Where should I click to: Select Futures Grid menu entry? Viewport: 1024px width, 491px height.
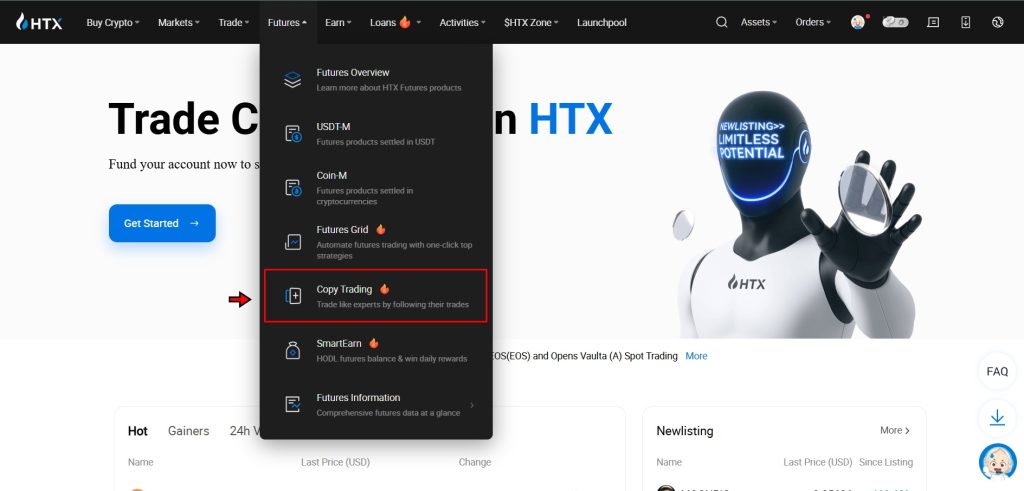[376, 242]
